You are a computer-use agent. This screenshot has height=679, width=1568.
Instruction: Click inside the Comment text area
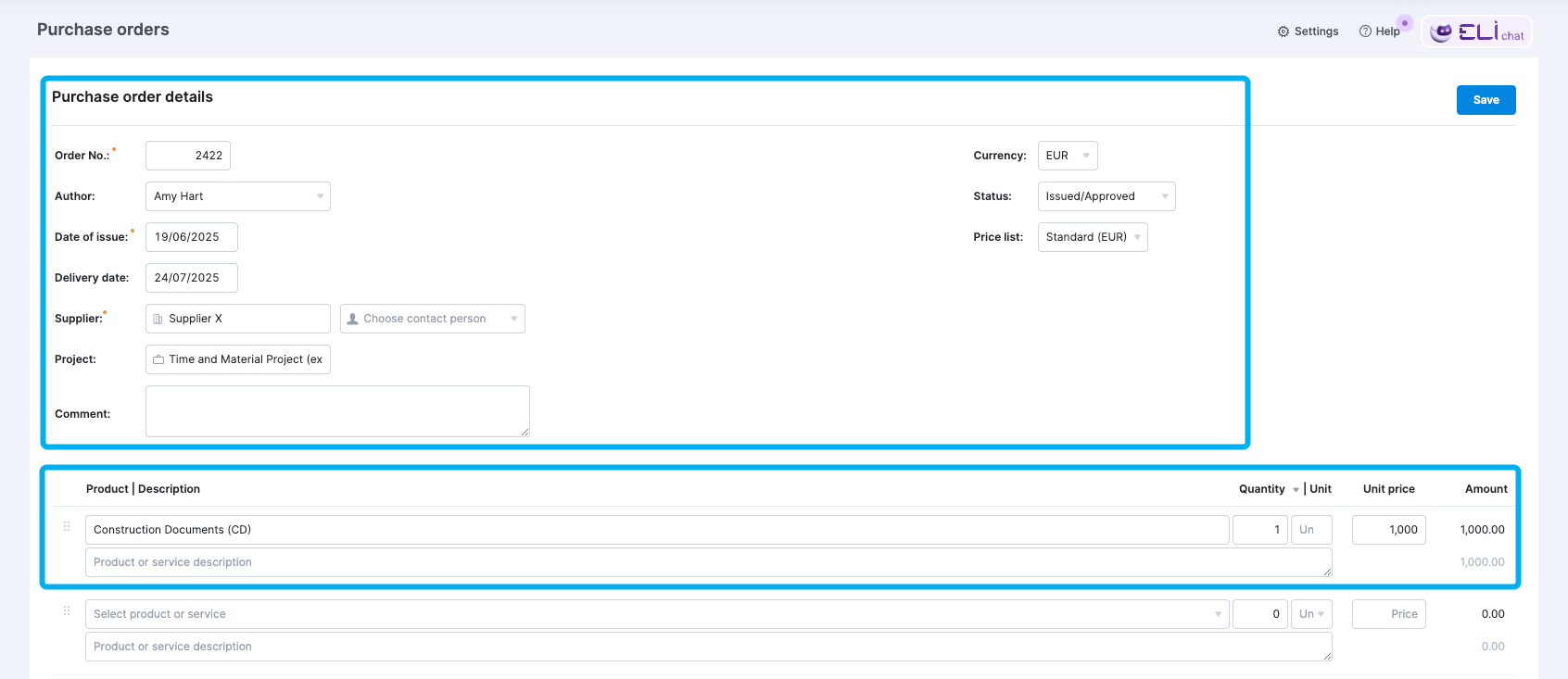point(337,411)
